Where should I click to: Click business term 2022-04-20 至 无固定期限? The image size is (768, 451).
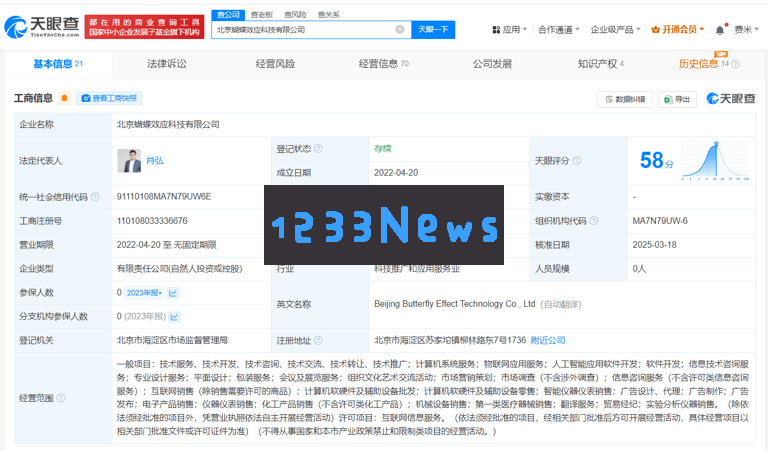167,245
